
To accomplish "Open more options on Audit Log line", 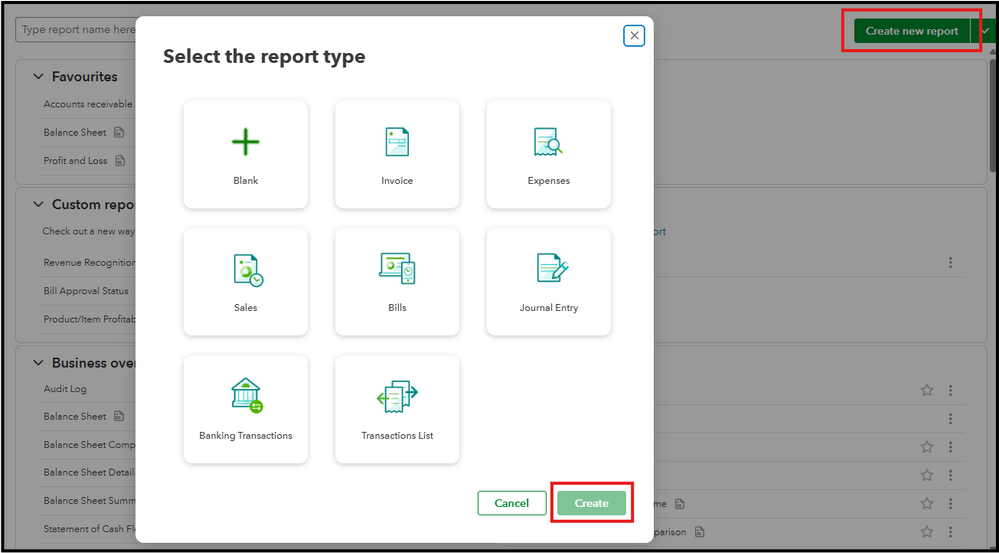I will 950,390.
